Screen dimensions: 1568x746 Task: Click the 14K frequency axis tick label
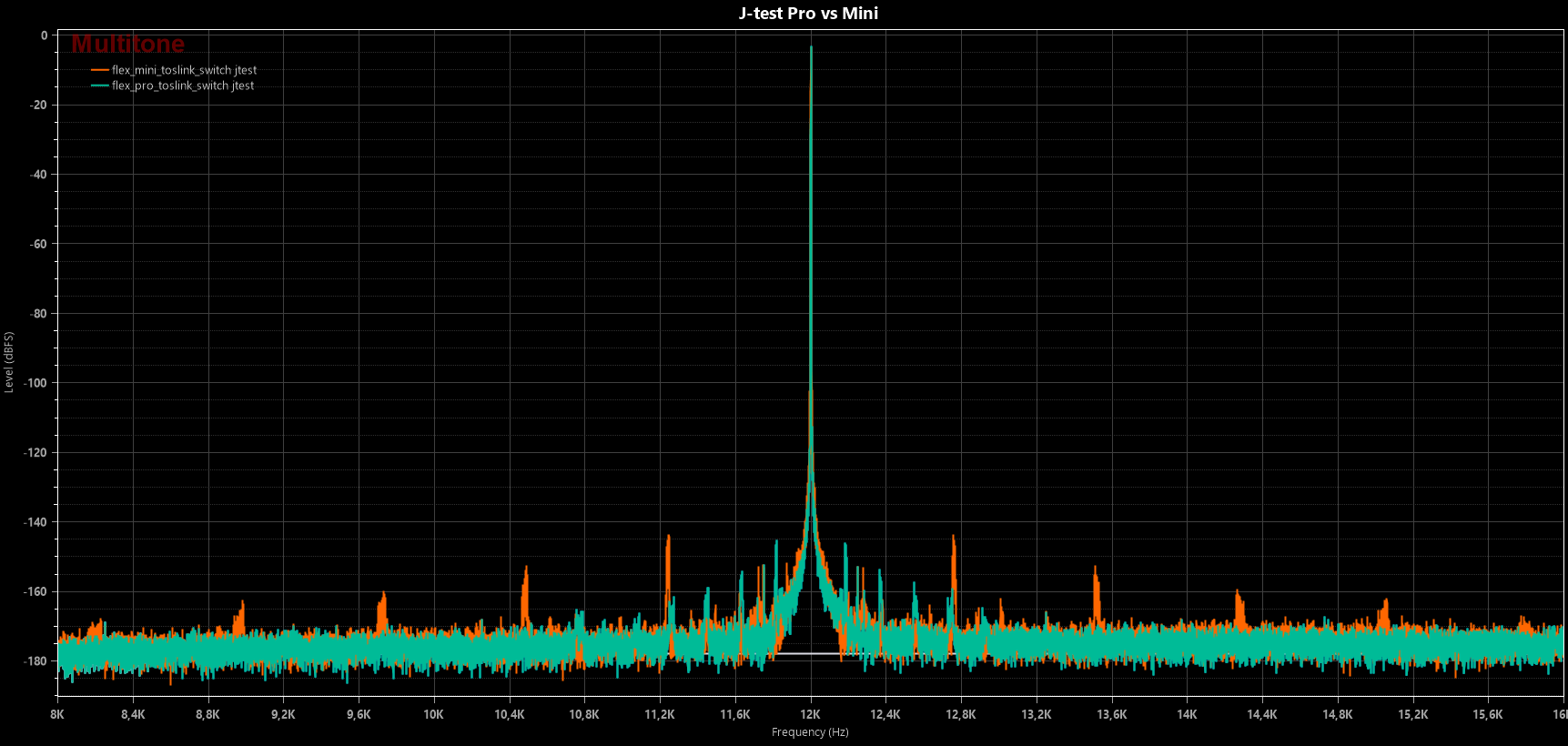click(1187, 714)
